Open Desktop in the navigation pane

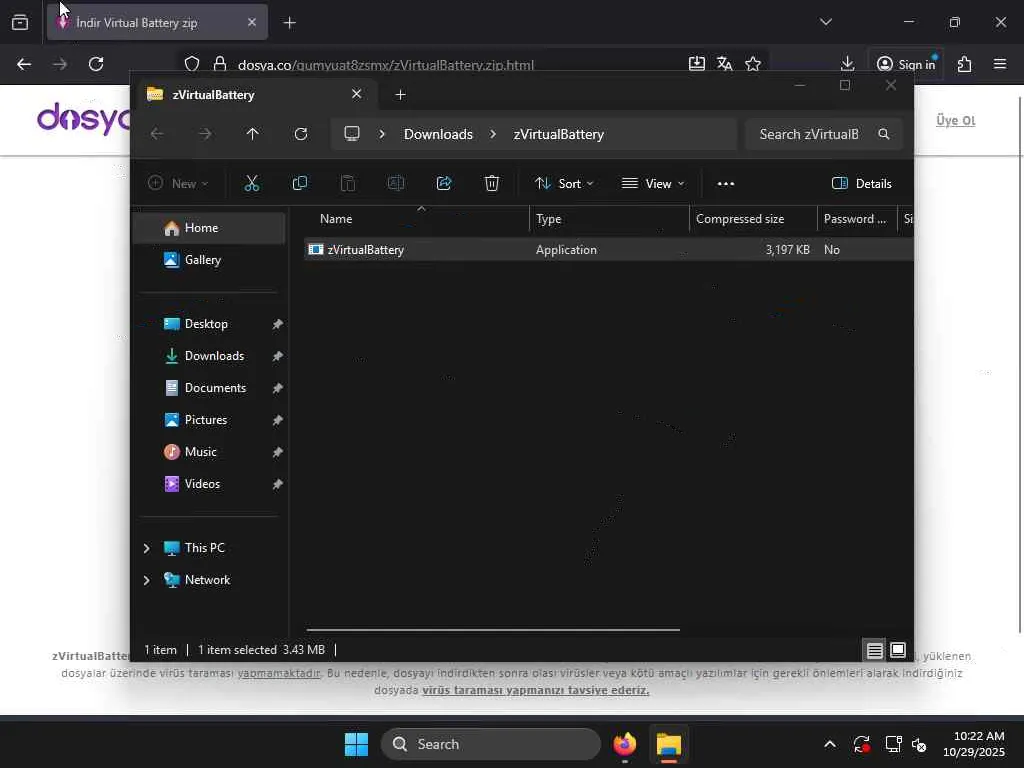point(209,324)
